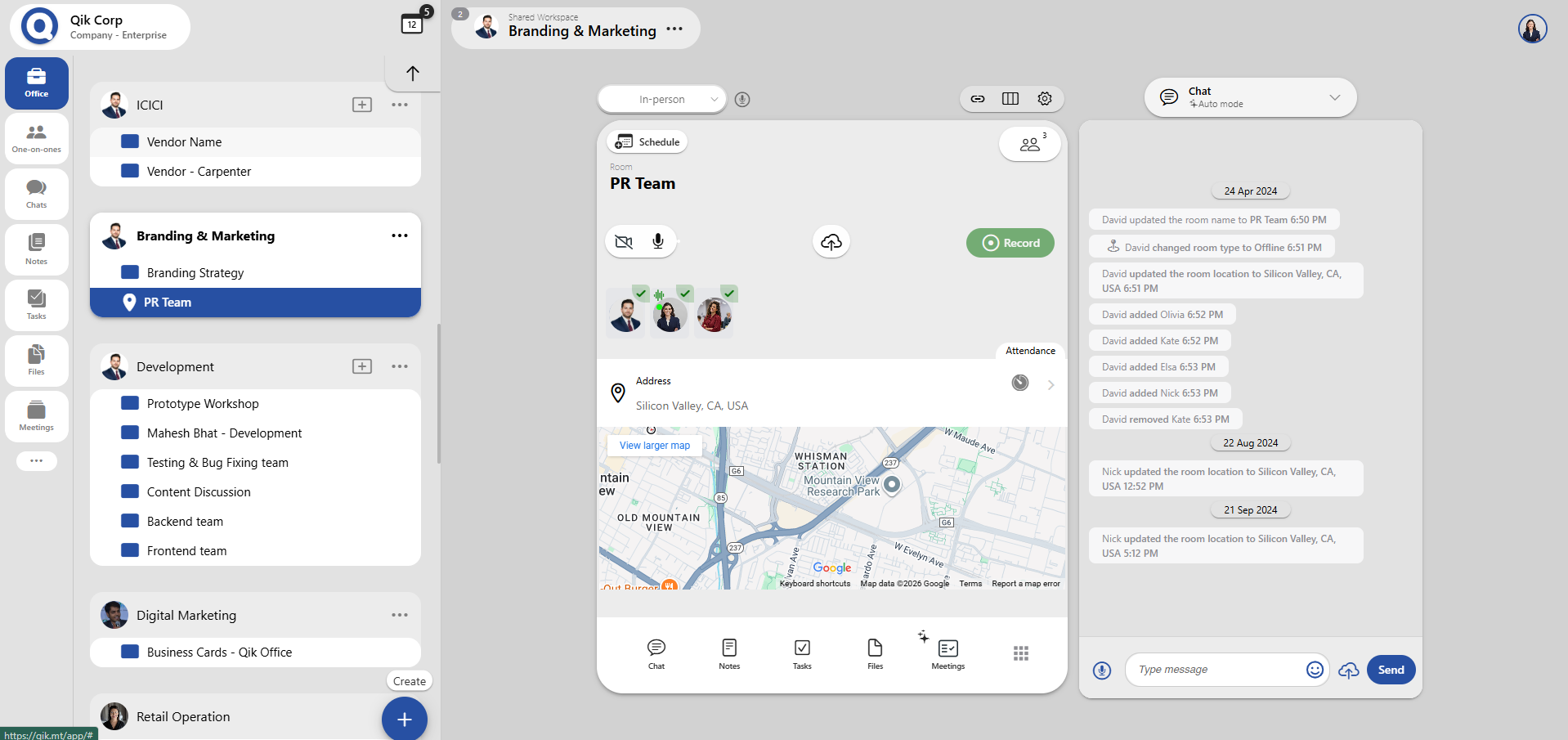Open the apps grid icon
The width and height of the screenshot is (1568, 740).
click(x=1021, y=653)
